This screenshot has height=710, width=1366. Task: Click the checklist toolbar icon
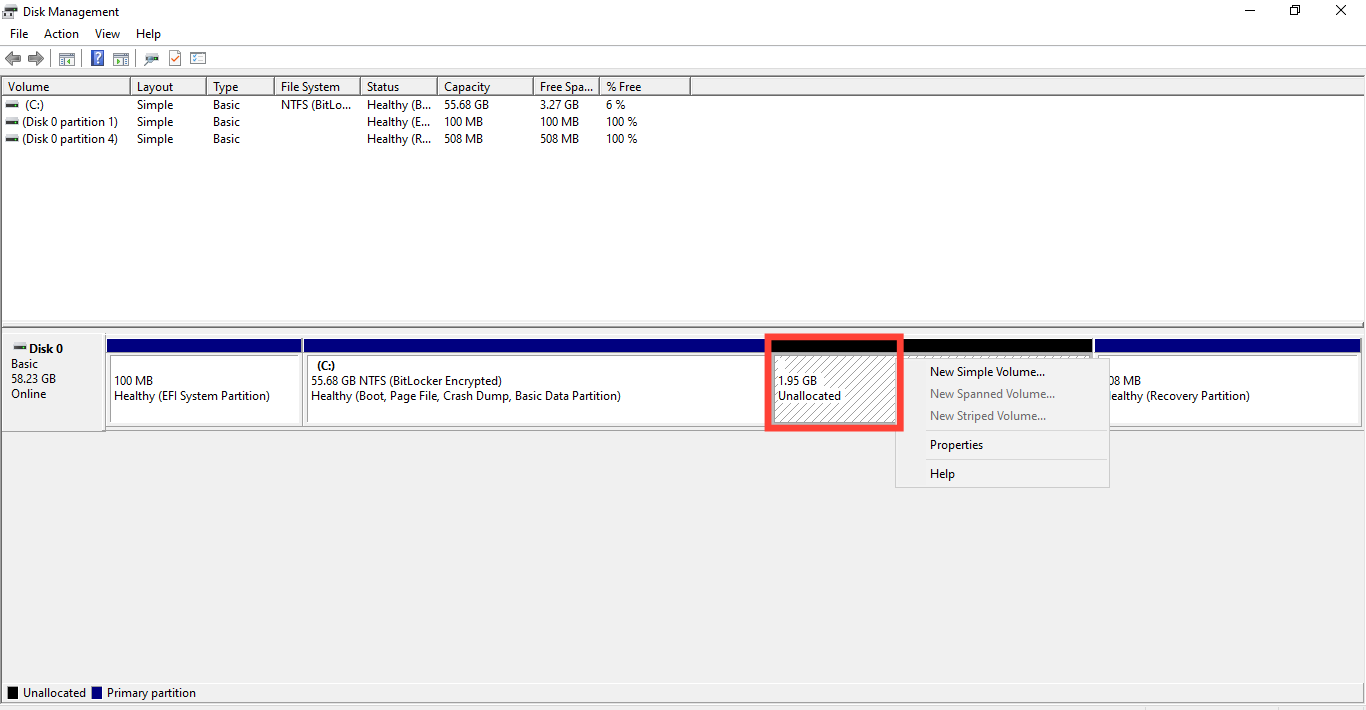pos(197,58)
